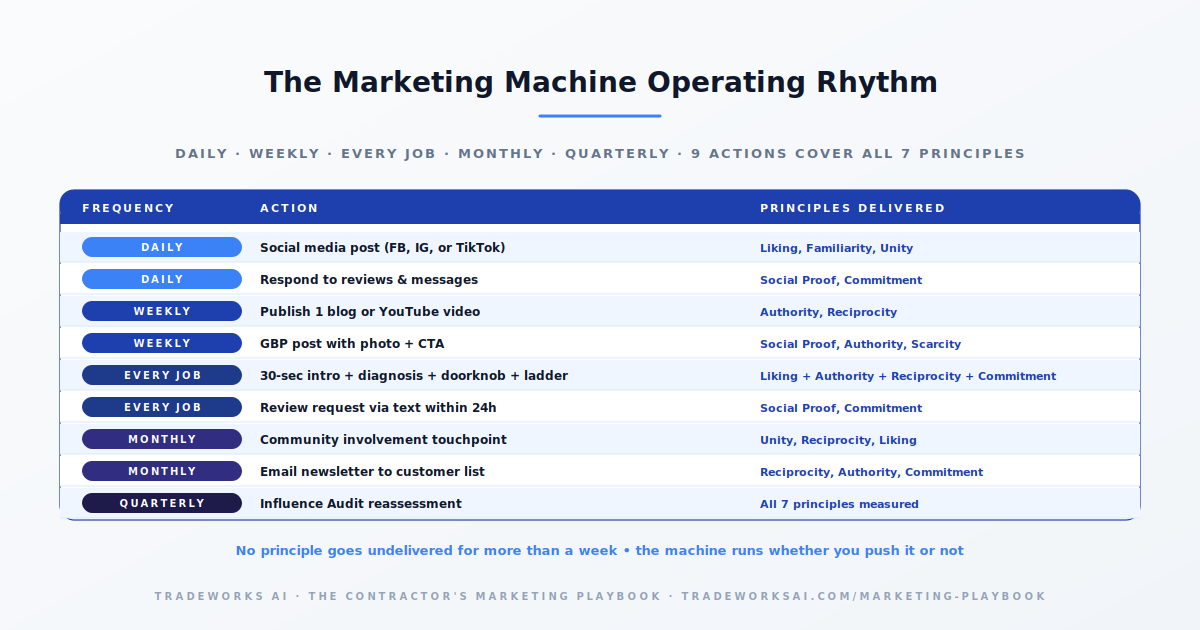Click 'All 7 principles measured' text

(839, 504)
